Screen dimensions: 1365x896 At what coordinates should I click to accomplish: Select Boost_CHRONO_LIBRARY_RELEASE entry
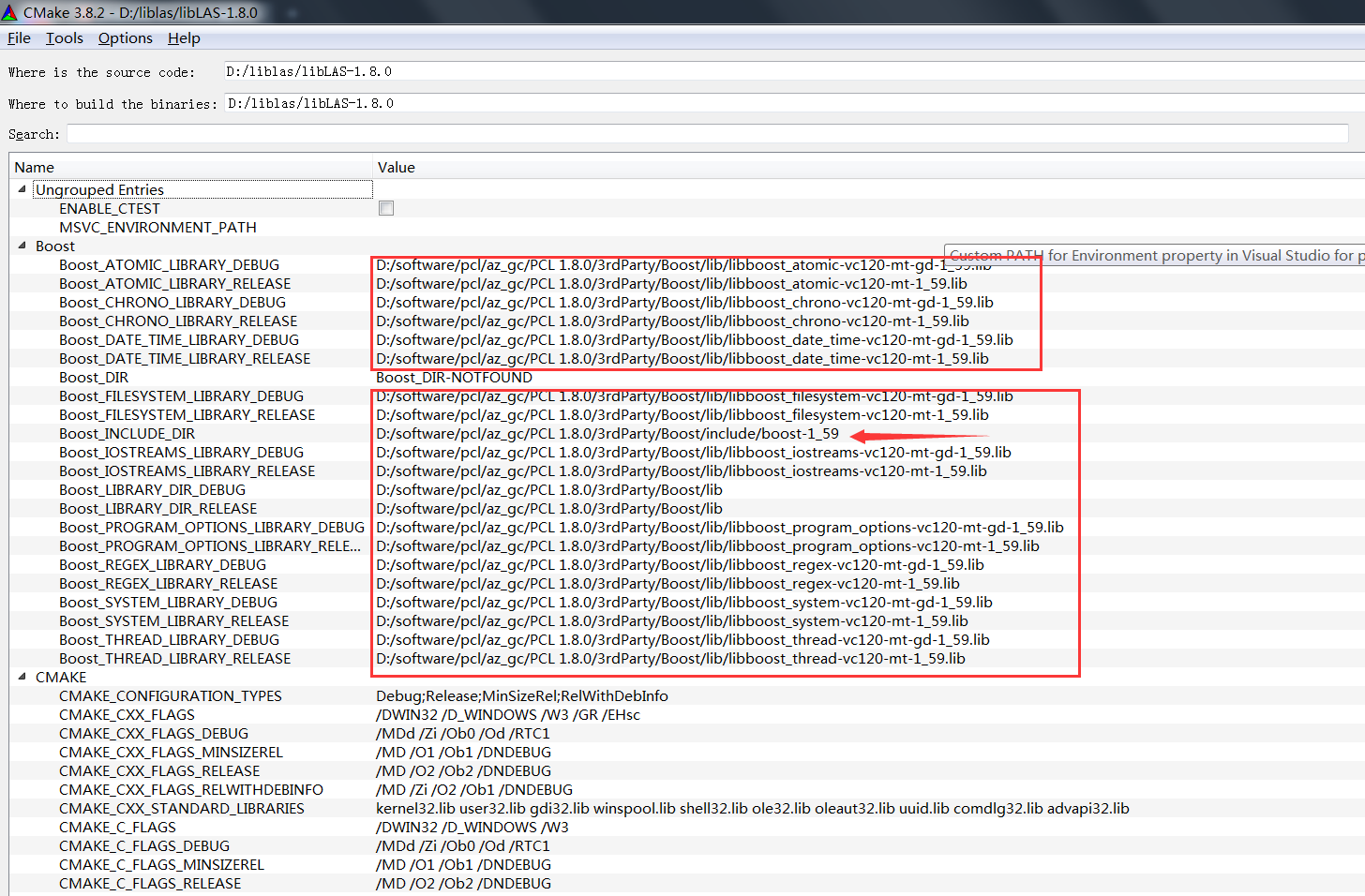[x=178, y=321]
